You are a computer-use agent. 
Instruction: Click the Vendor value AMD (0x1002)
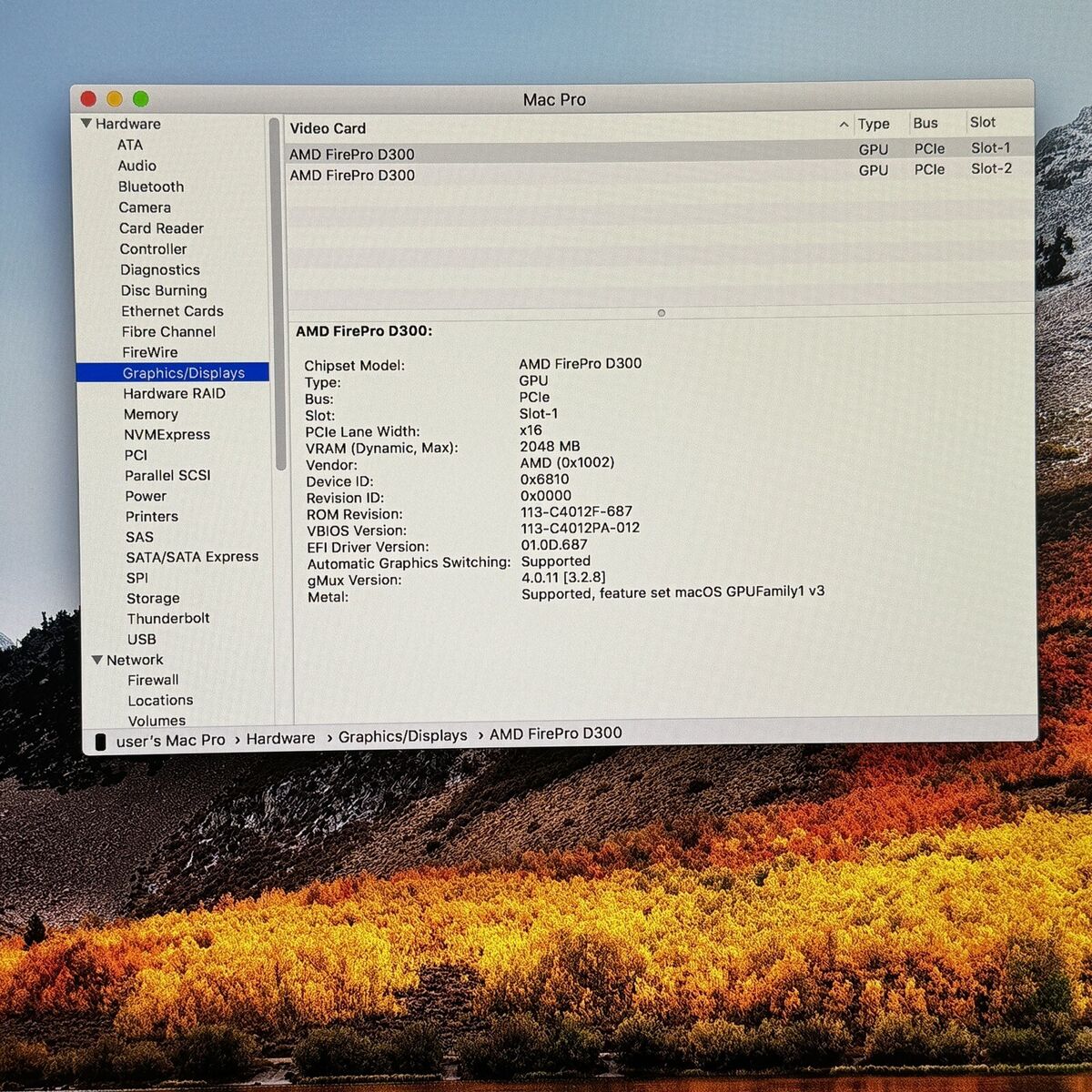[567, 462]
